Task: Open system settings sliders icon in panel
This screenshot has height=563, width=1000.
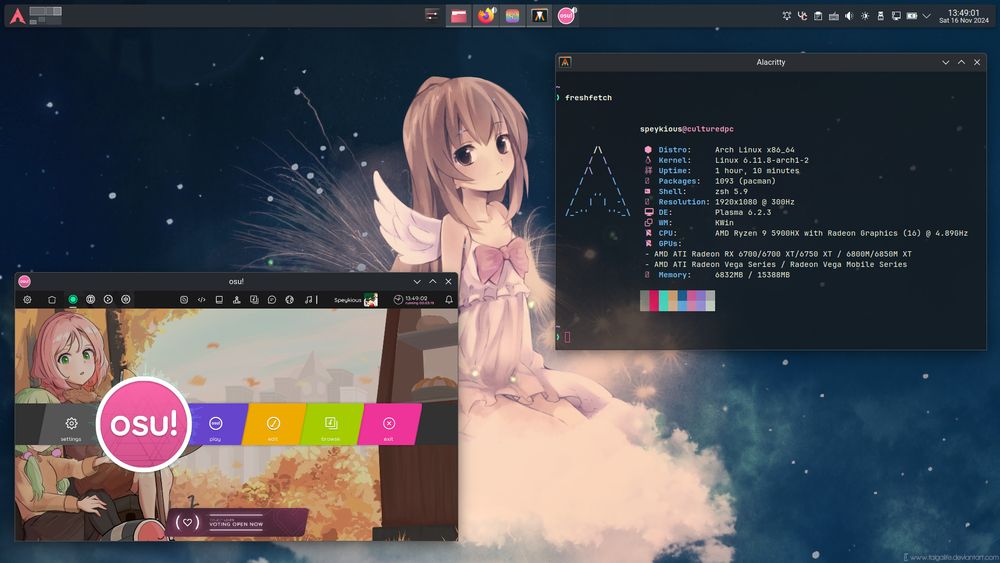Action: click(432, 16)
